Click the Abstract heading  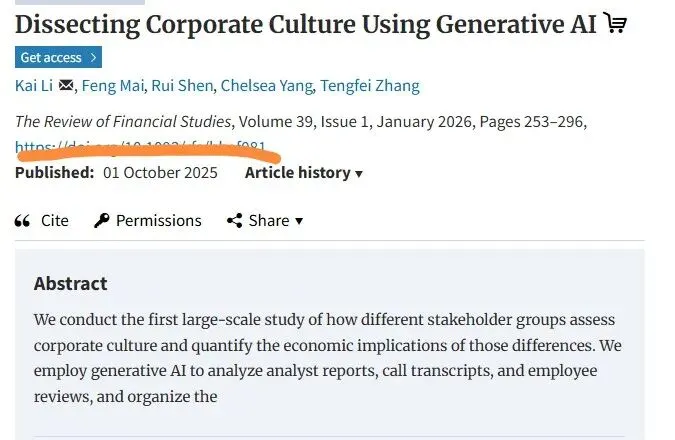[70, 283]
